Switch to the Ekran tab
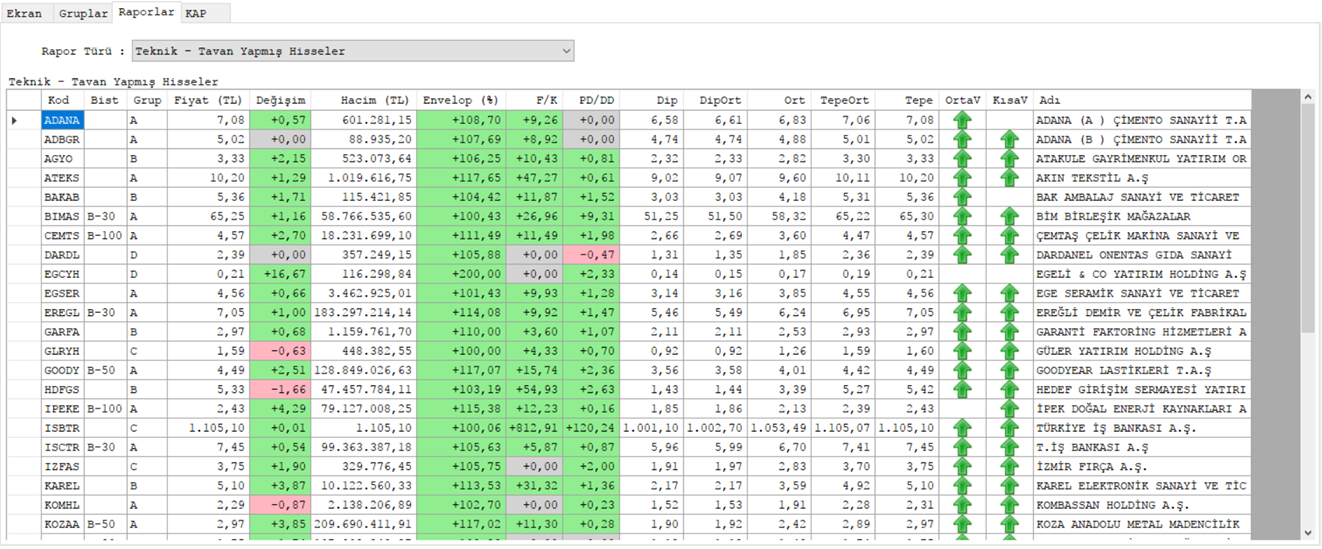The image size is (1322, 549). (24, 14)
